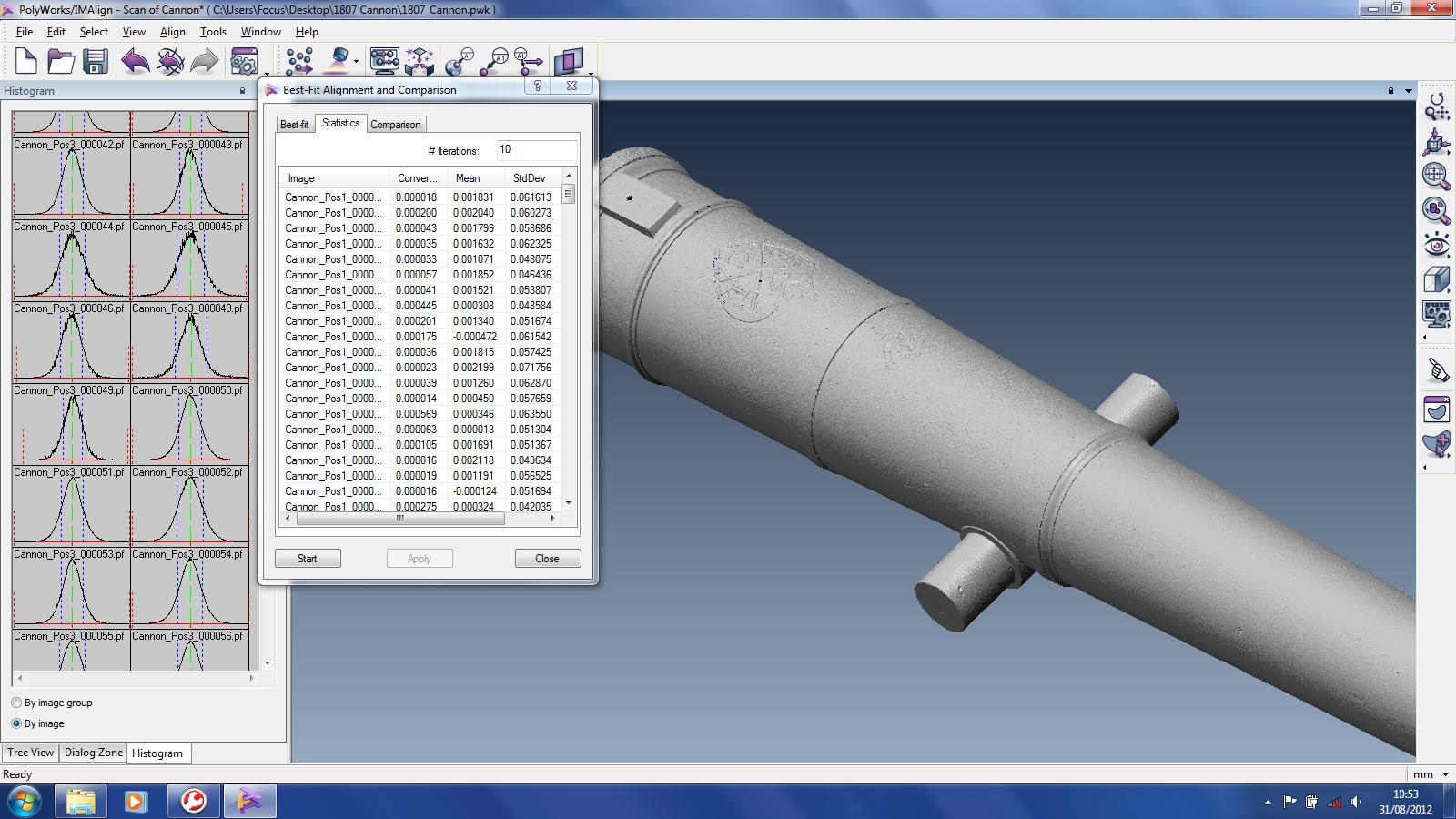
Task: Click the New Project toolbar icon
Action: [x=25, y=62]
